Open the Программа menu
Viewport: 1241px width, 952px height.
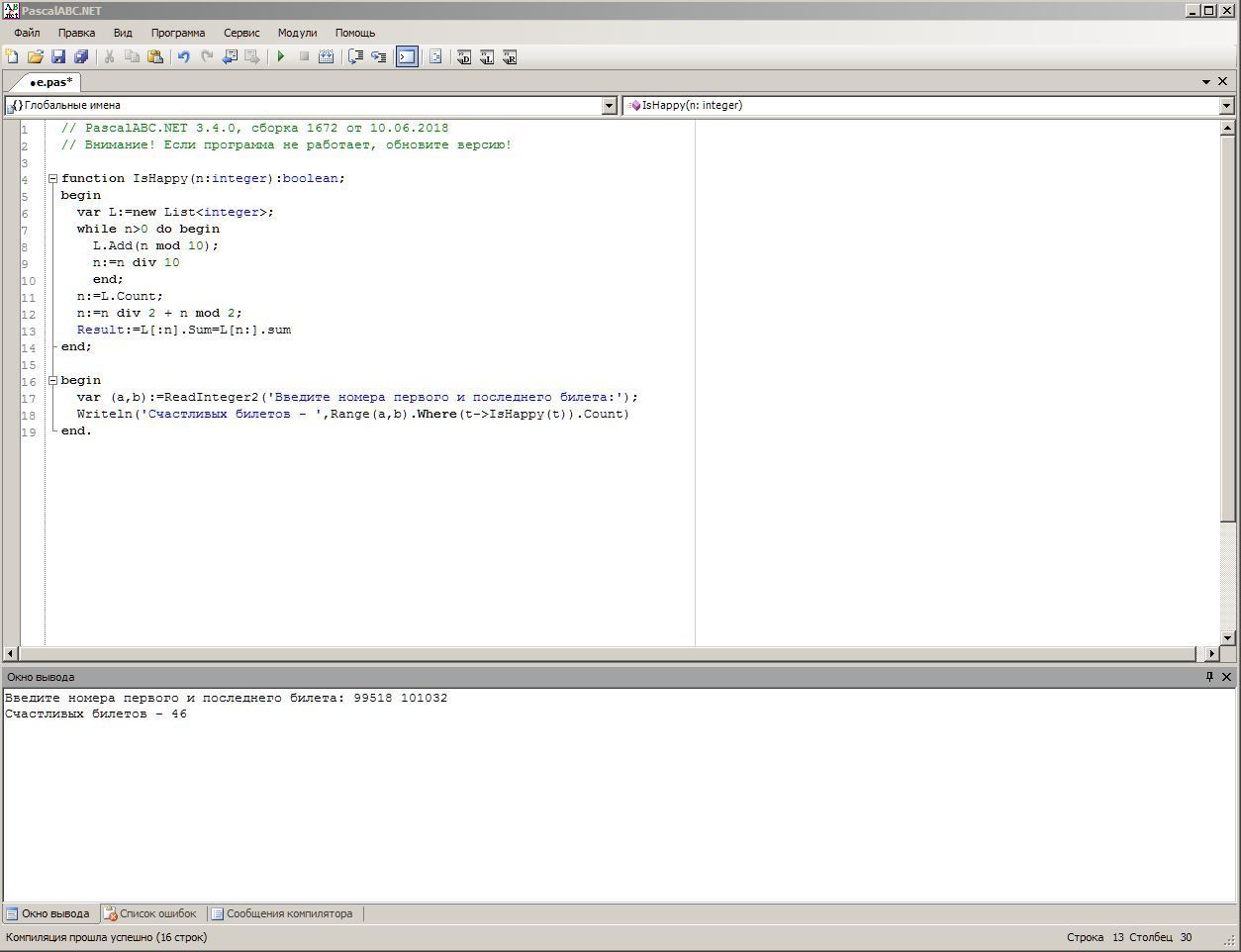pyautogui.click(x=178, y=33)
